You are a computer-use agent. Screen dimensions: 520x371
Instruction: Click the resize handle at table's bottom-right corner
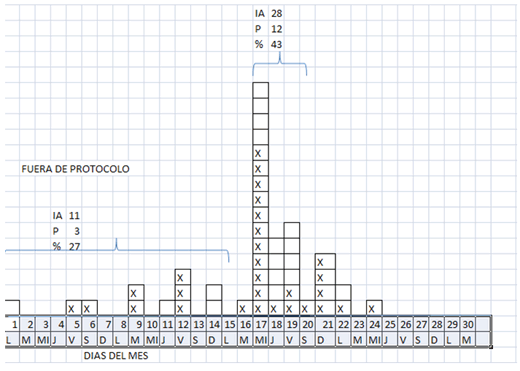click(x=491, y=347)
